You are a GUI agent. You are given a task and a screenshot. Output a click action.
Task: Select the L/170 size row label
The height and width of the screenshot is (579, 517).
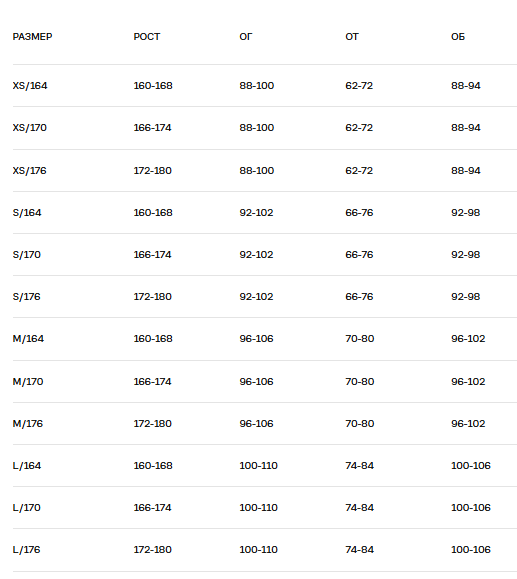27,508
